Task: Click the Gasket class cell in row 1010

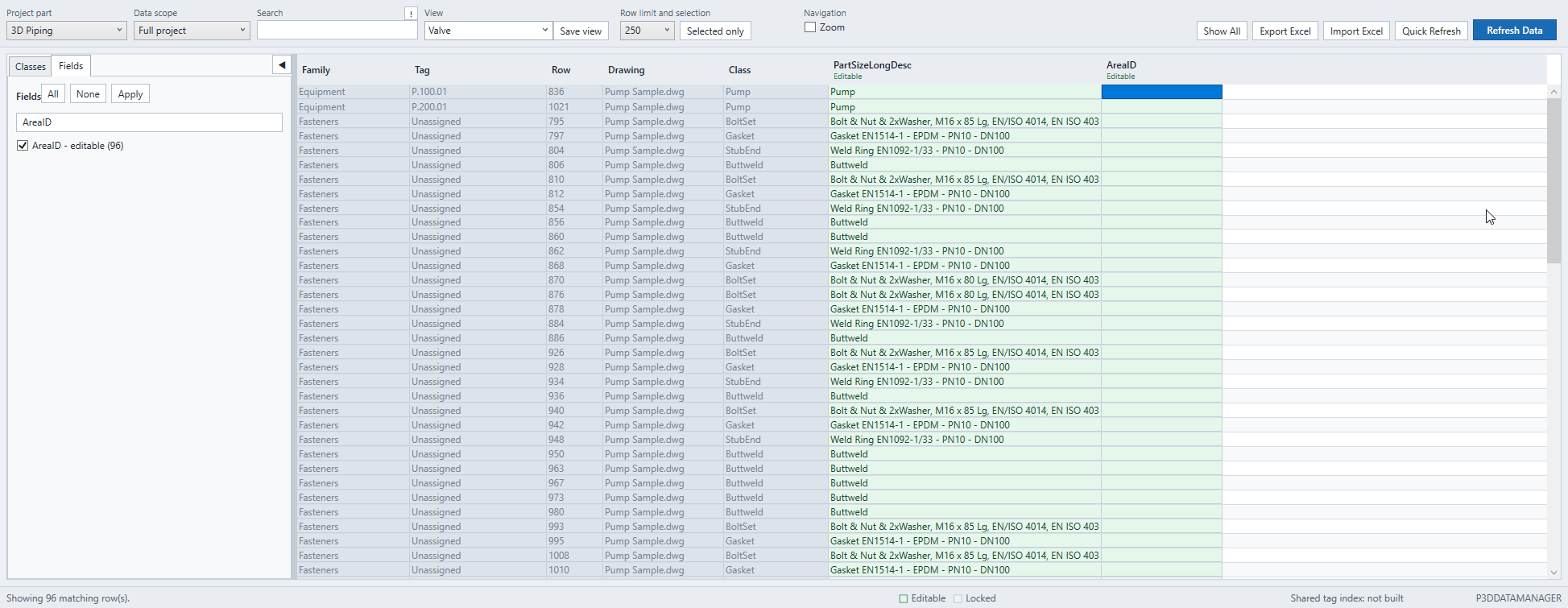Action: tap(776, 570)
